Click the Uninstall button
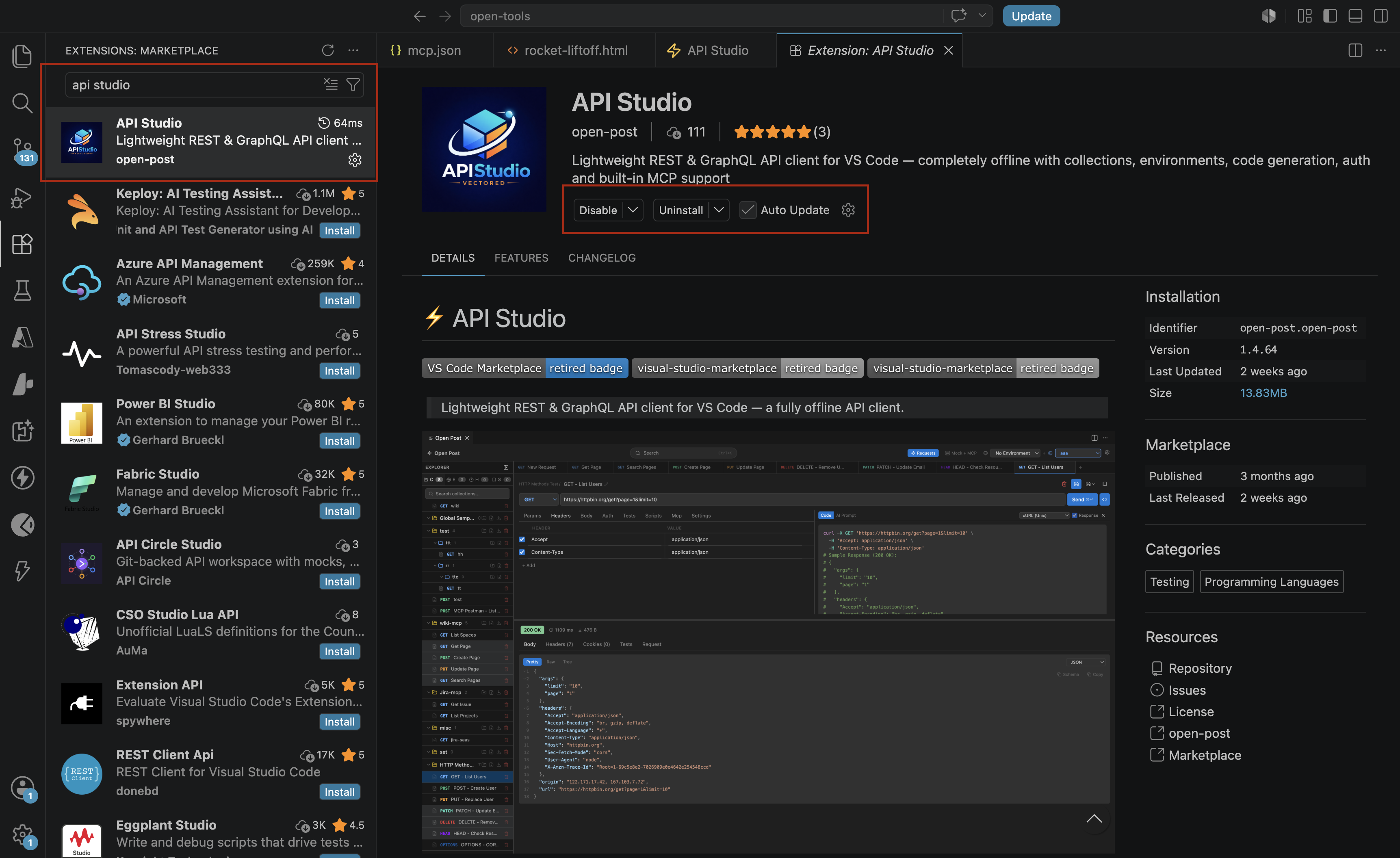 pos(680,210)
